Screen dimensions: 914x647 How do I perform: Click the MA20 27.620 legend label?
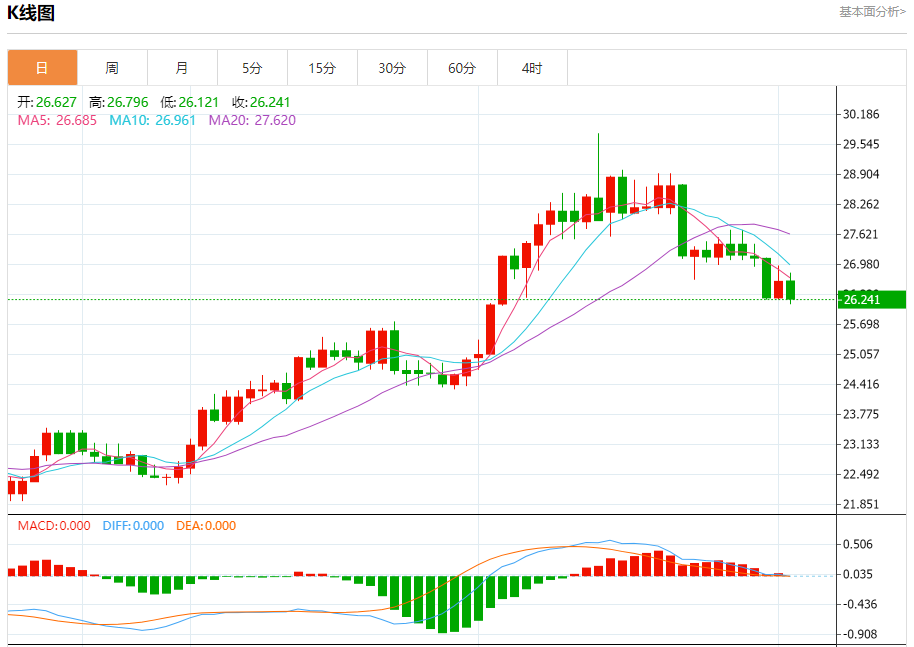pos(252,120)
